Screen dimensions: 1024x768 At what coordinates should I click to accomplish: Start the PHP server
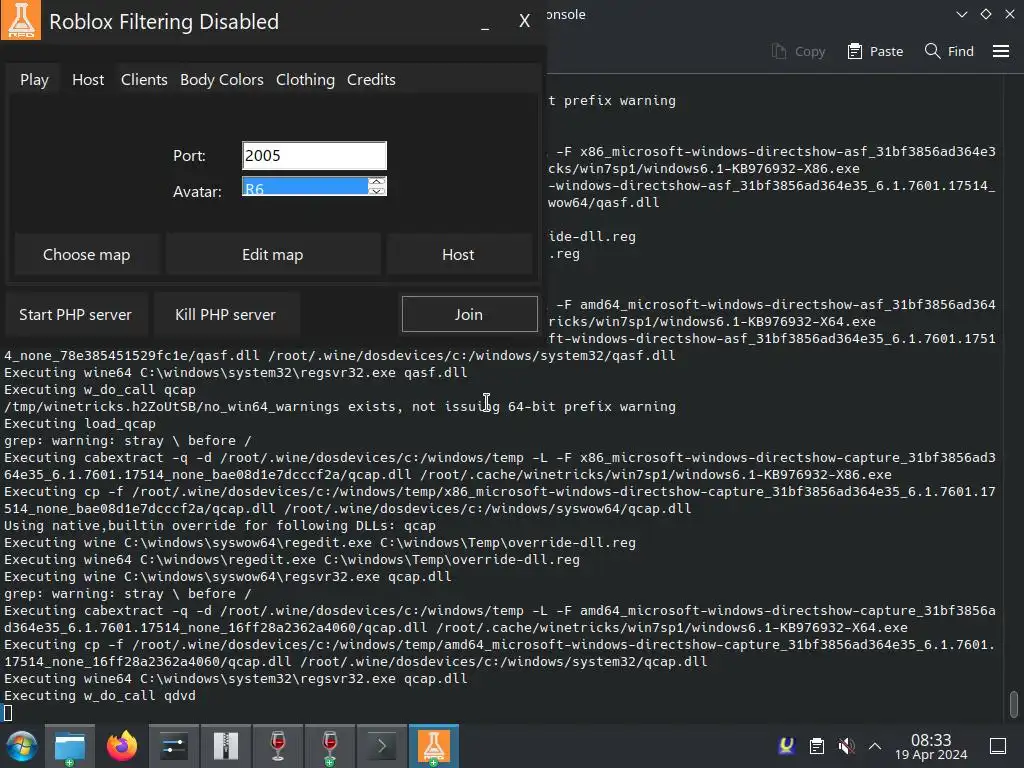coord(76,315)
